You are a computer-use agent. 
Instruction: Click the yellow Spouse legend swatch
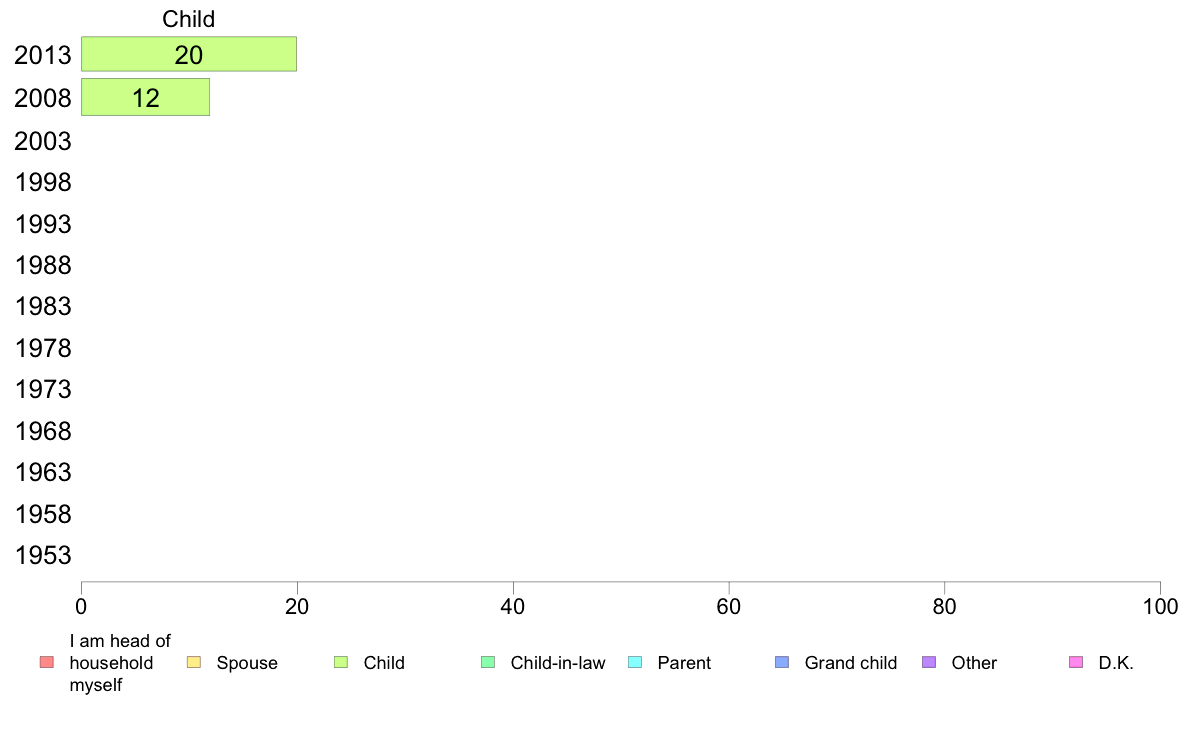click(x=194, y=662)
